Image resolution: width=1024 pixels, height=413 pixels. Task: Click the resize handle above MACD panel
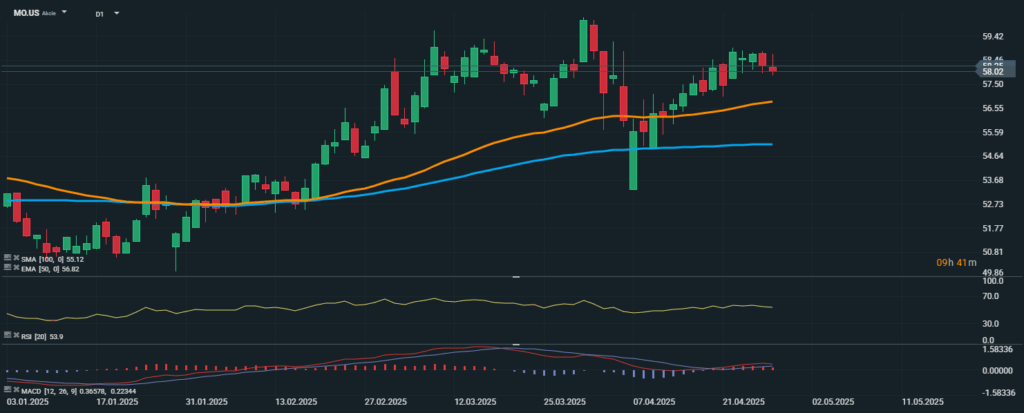point(516,345)
